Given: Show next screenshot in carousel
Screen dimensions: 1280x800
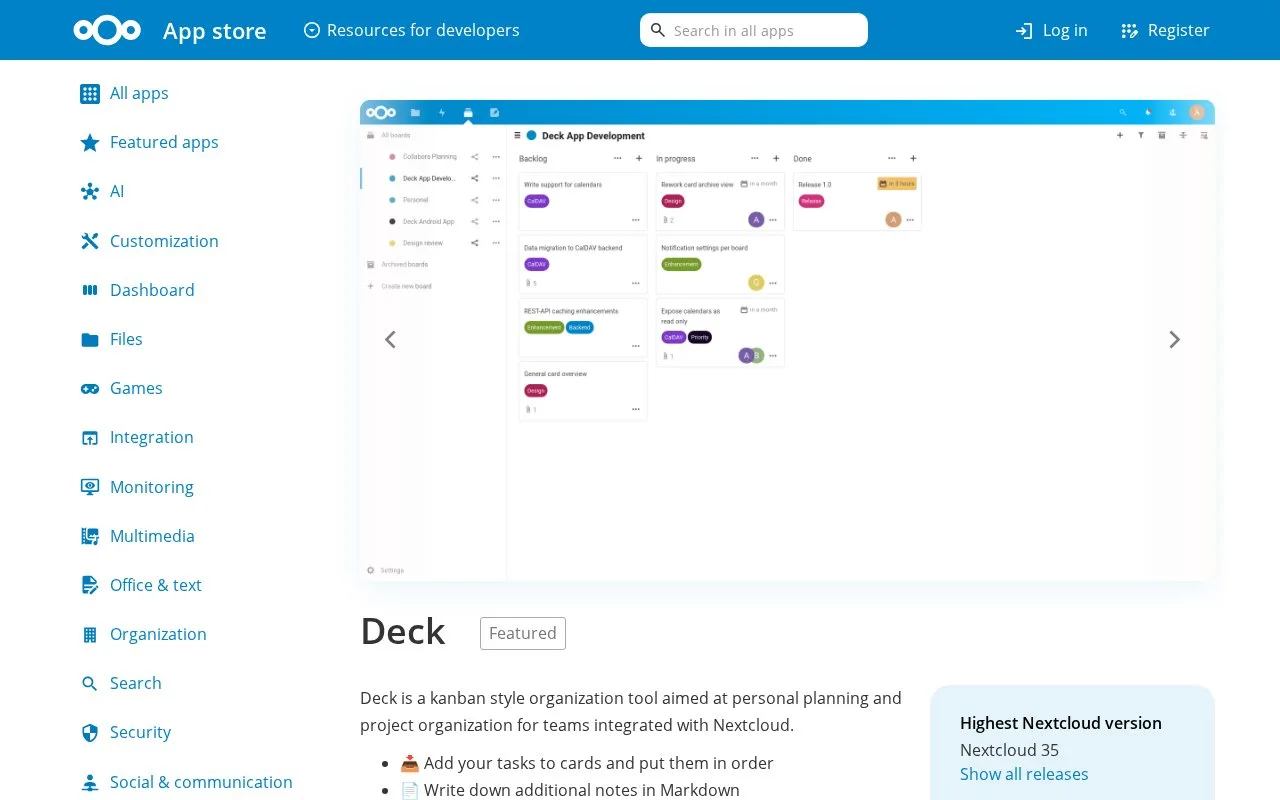Looking at the screenshot, I should tap(1175, 340).
